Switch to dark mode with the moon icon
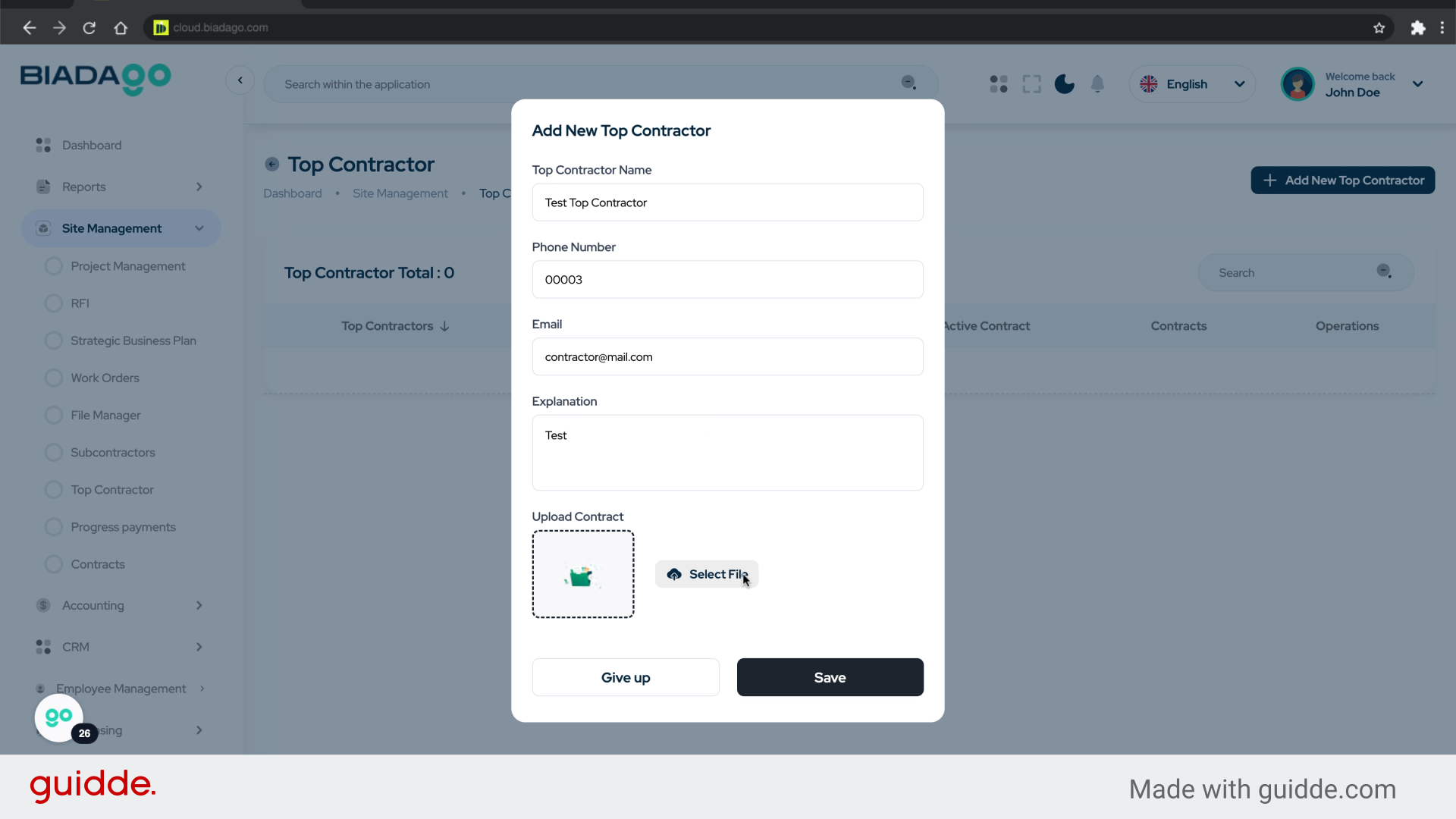Screen dimensions: 1456x819 pyautogui.click(x=1064, y=83)
